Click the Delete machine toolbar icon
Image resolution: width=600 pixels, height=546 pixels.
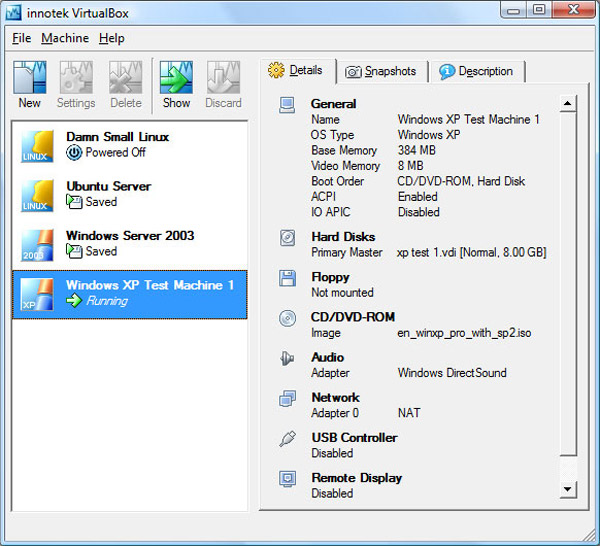click(126, 77)
